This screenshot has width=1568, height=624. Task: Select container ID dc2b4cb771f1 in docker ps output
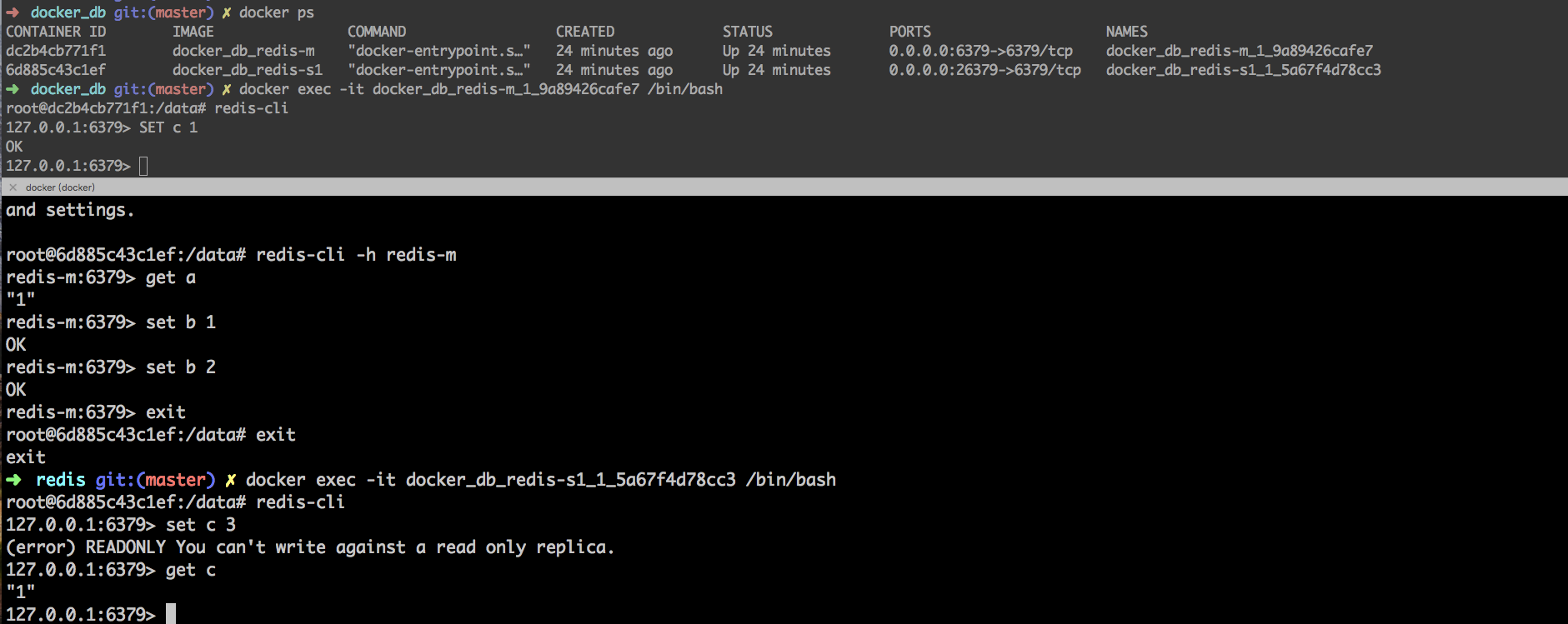pos(56,51)
